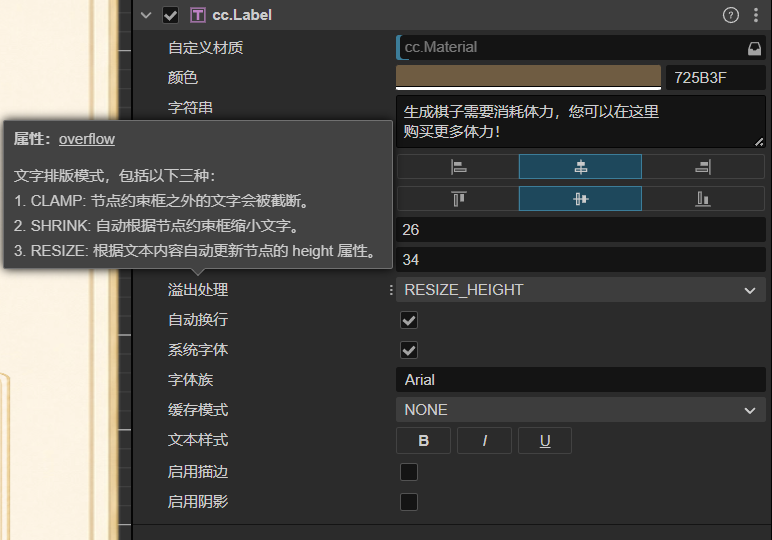Click the text area corner grip handle

759,142
